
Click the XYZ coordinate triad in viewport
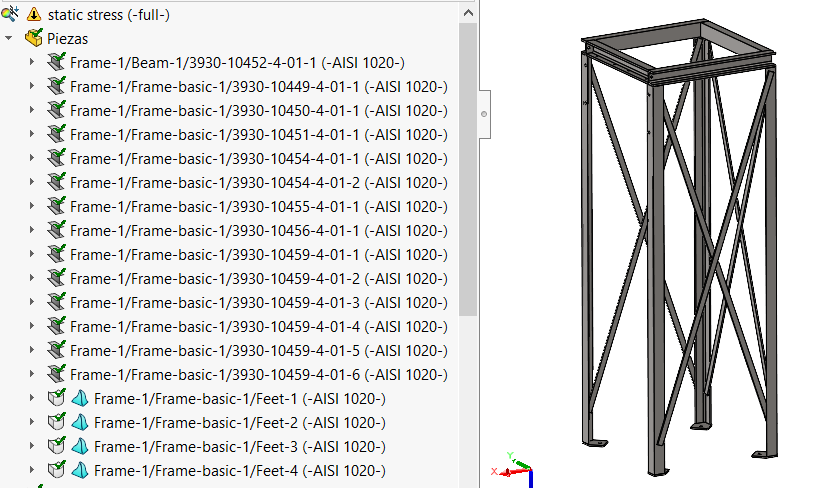512,469
